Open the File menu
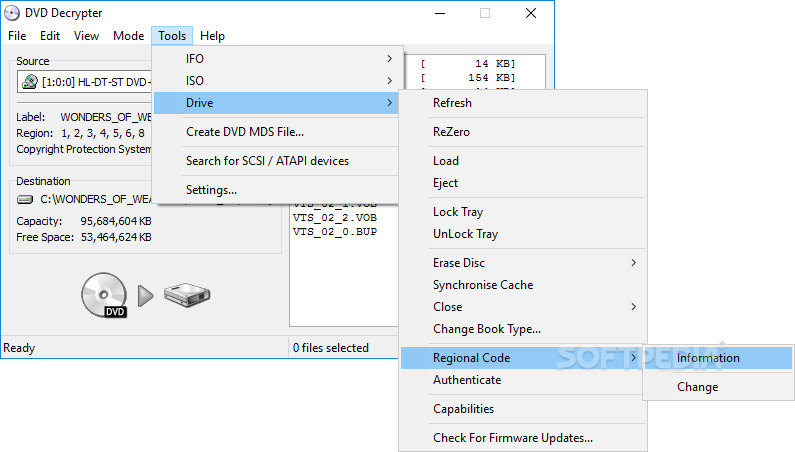The width and height of the screenshot is (795, 452). point(17,36)
